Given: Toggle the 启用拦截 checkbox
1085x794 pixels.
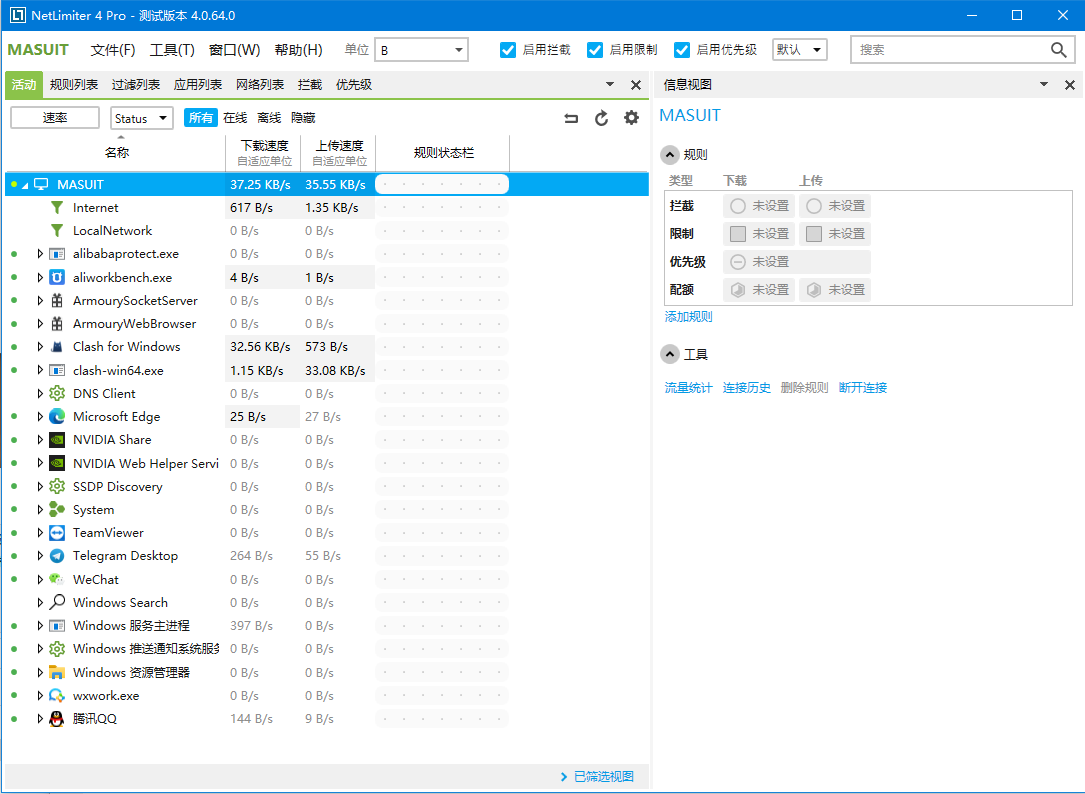Looking at the screenshot, I should [x=508, y=50].
